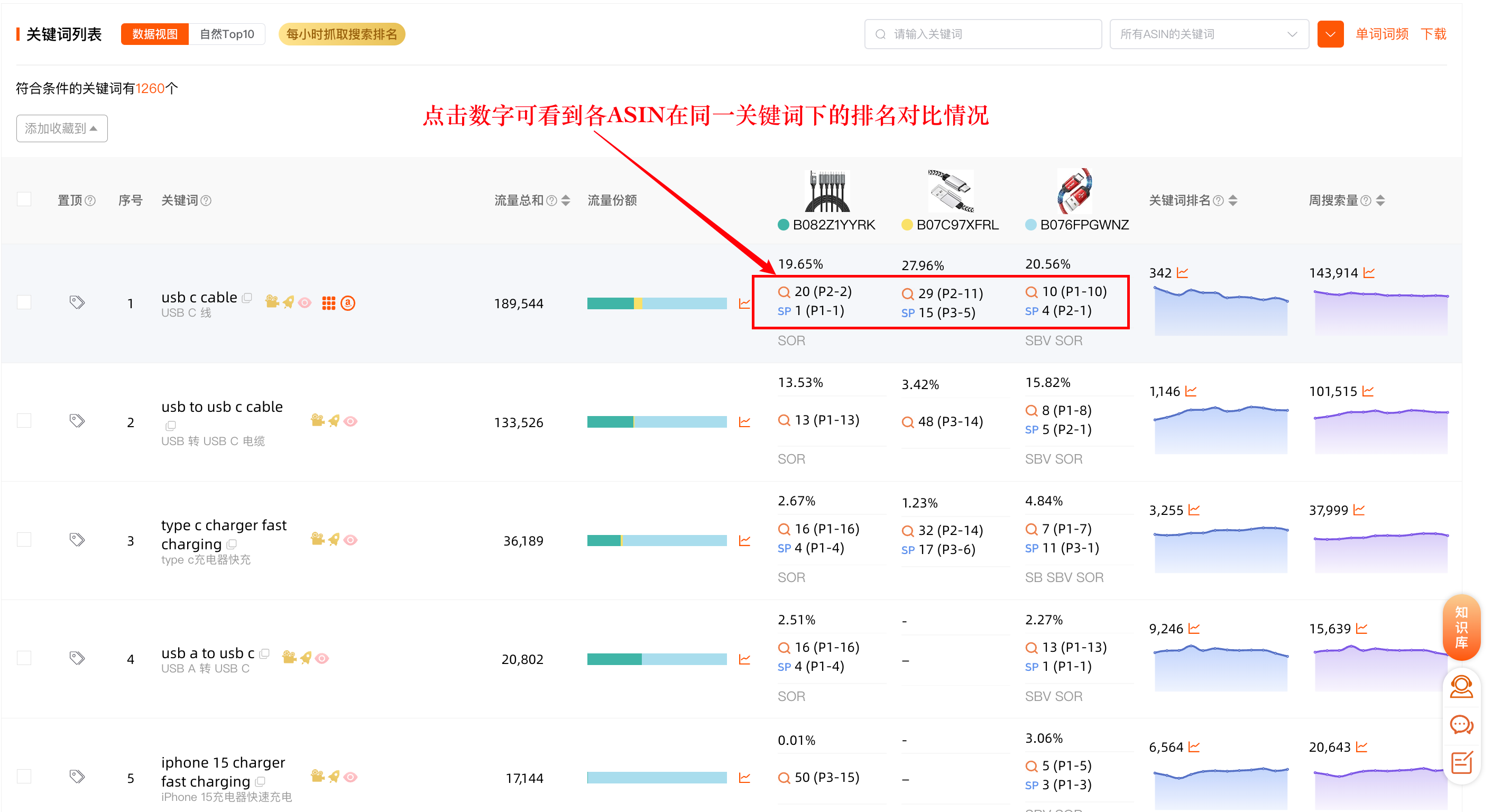
Task: Copy the keyword usb c cable
Action: pos(247,298)
